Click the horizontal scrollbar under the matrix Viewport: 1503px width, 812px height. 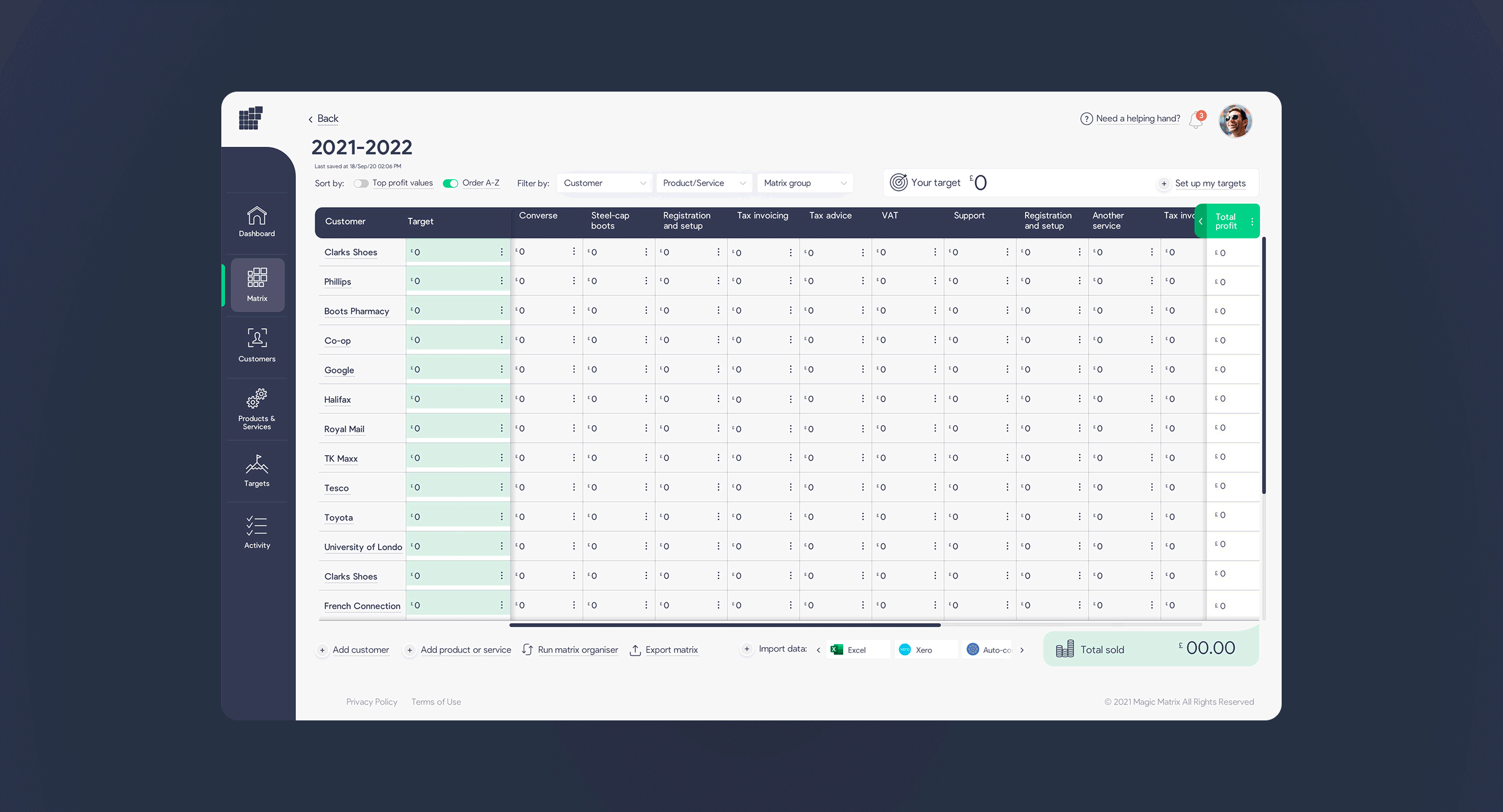pyautogui.click(x=725, y=625)
